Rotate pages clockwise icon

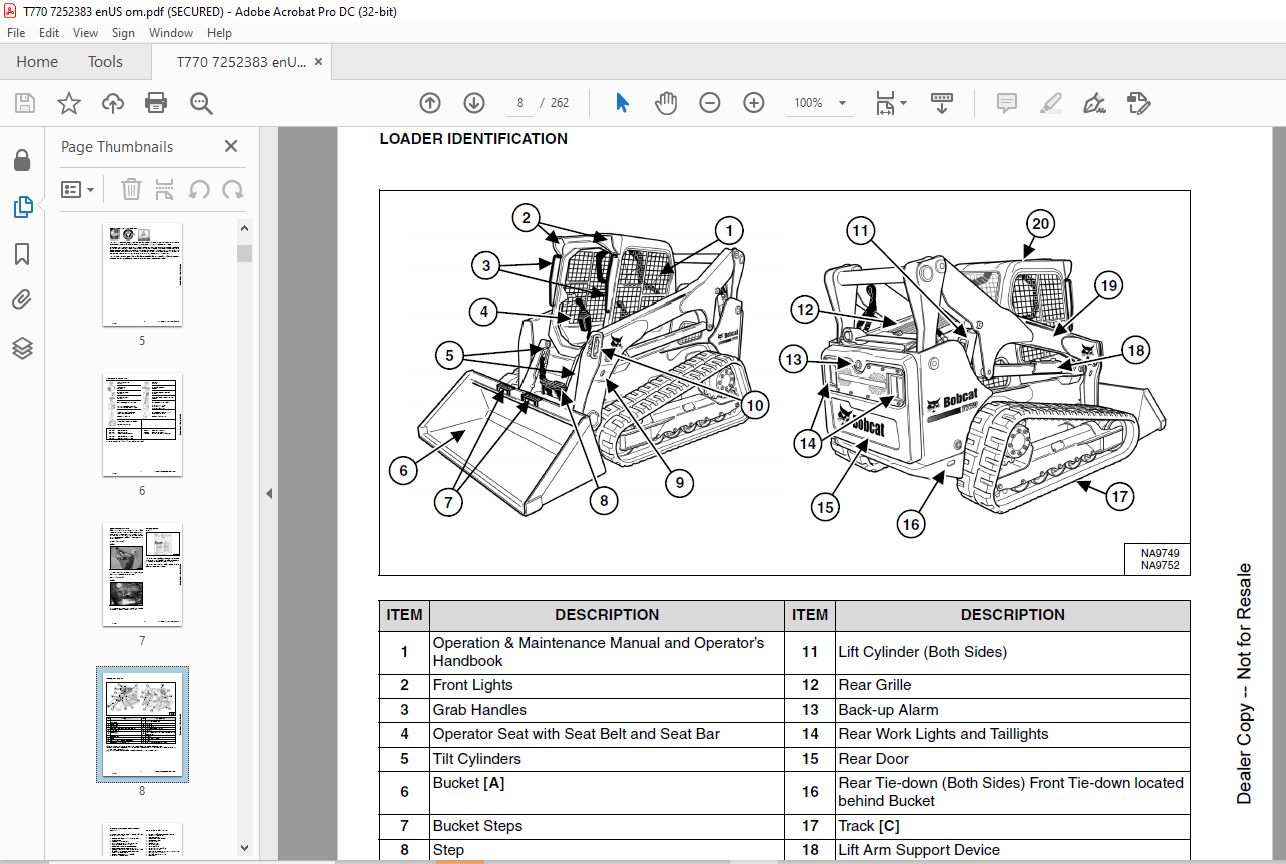coord(233,189)
